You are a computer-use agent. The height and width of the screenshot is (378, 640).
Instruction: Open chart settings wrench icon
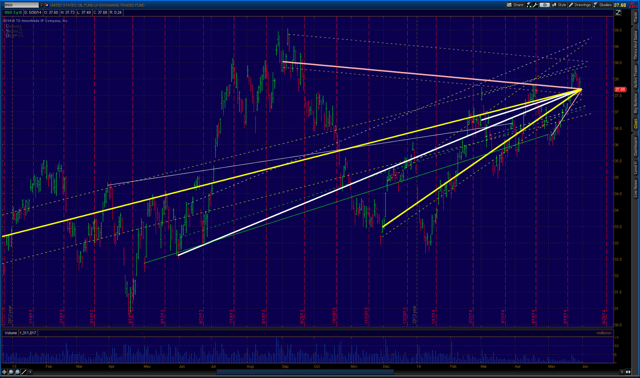pos(535,5)
